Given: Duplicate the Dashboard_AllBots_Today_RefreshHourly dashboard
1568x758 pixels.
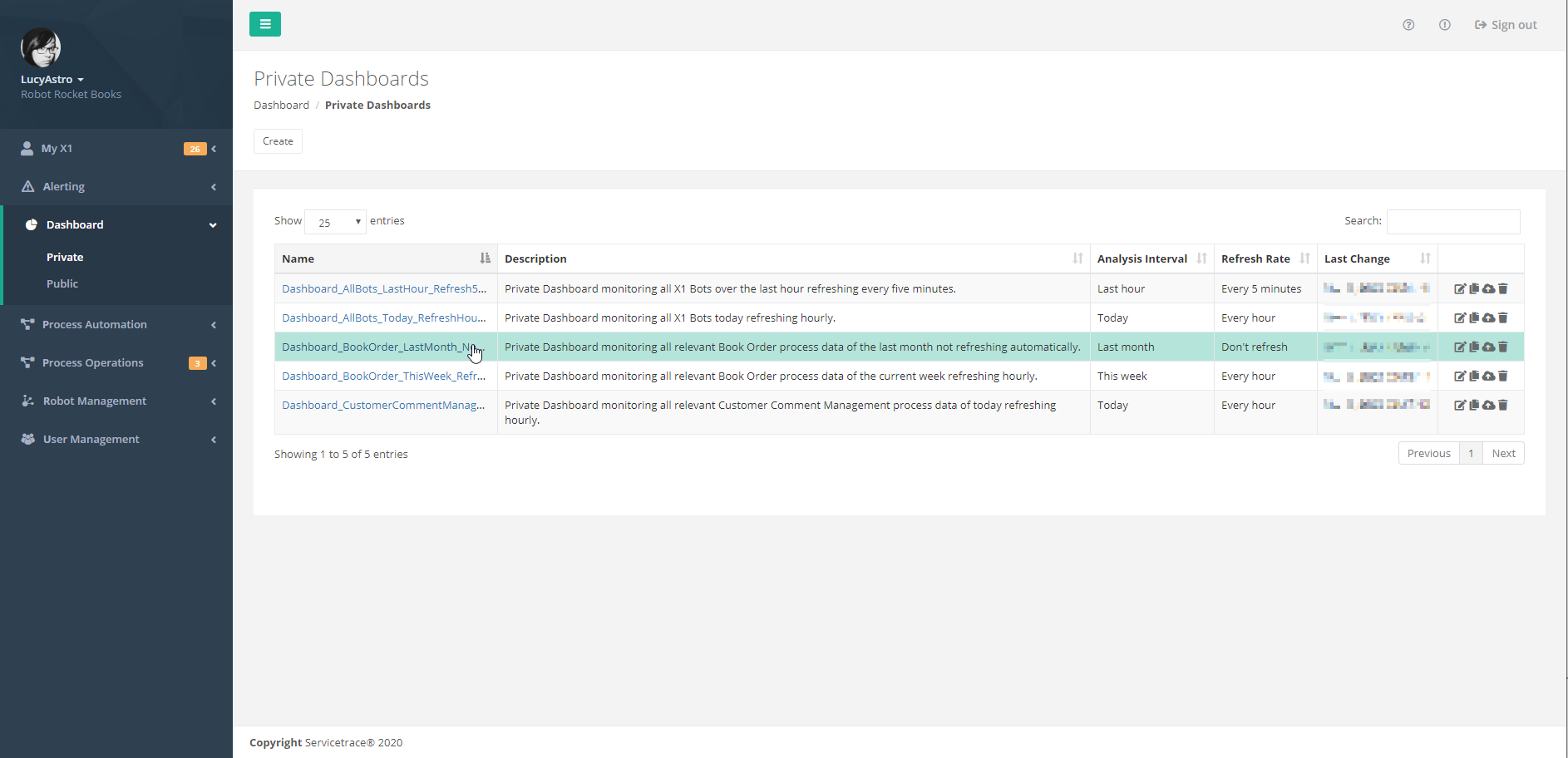Looking at the screenshot, I should [1474, 317].
